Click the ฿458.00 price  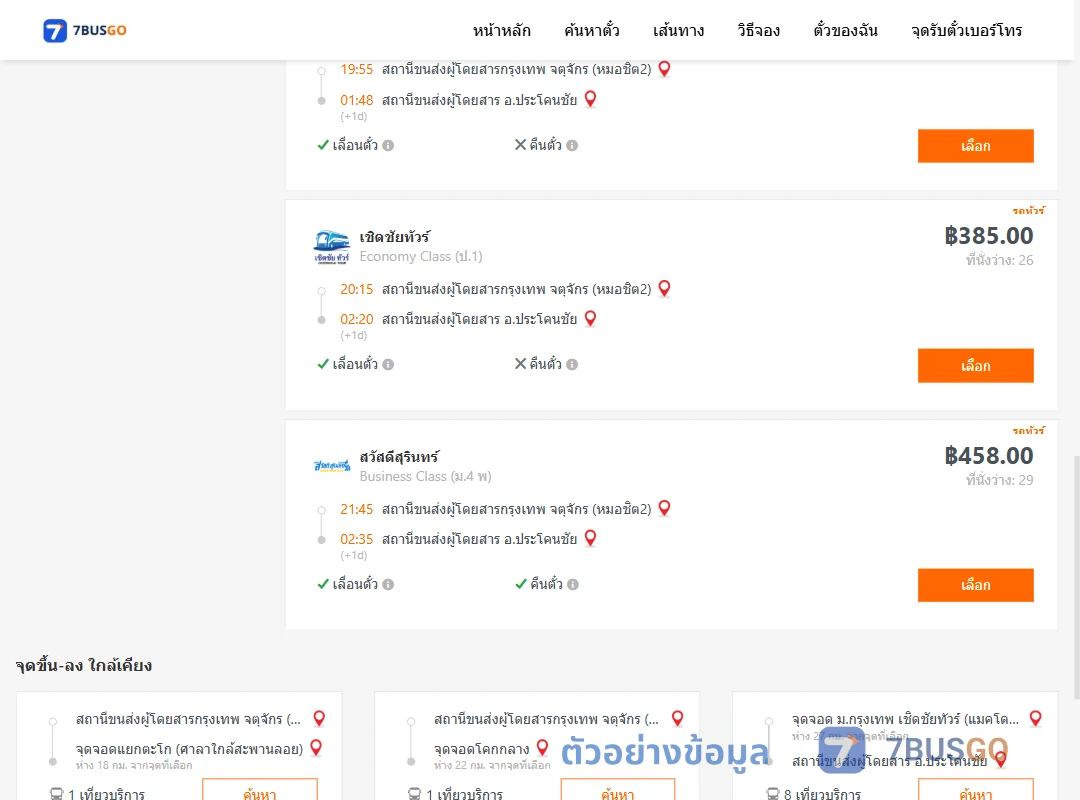(988, 455)
